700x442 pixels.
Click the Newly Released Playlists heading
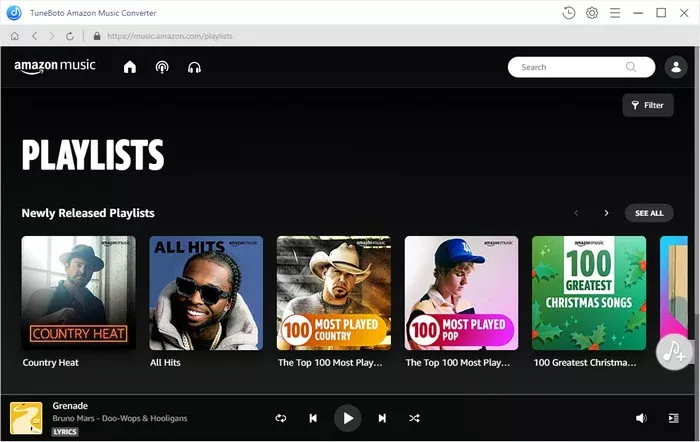click(x=88, y=213)
